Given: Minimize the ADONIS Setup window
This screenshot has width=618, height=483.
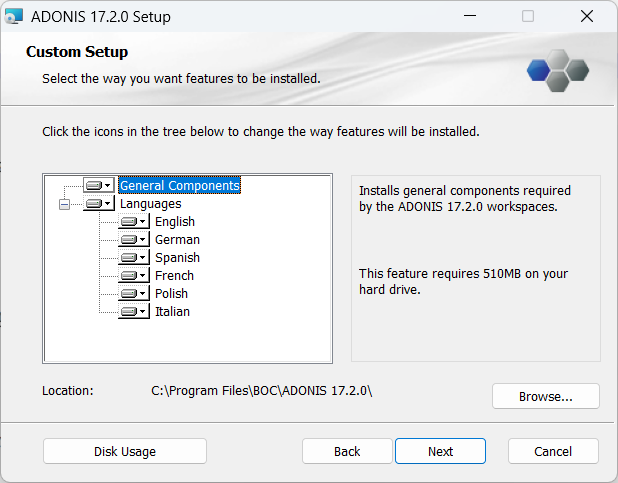Looking at the screenshot, I should [x=470, y=16].
